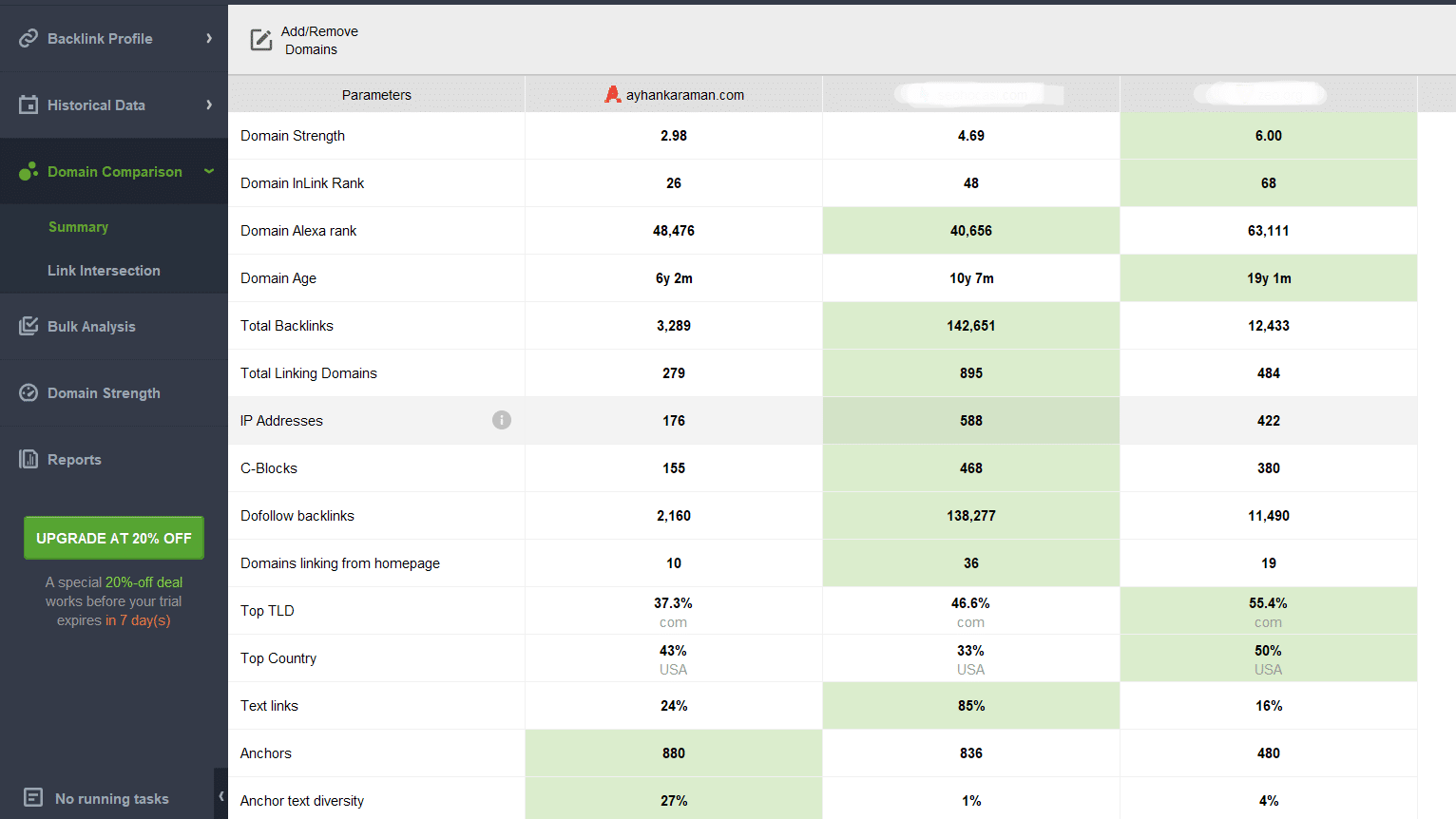Click the 48,476 Alexa rank value

tap(674, 231)
